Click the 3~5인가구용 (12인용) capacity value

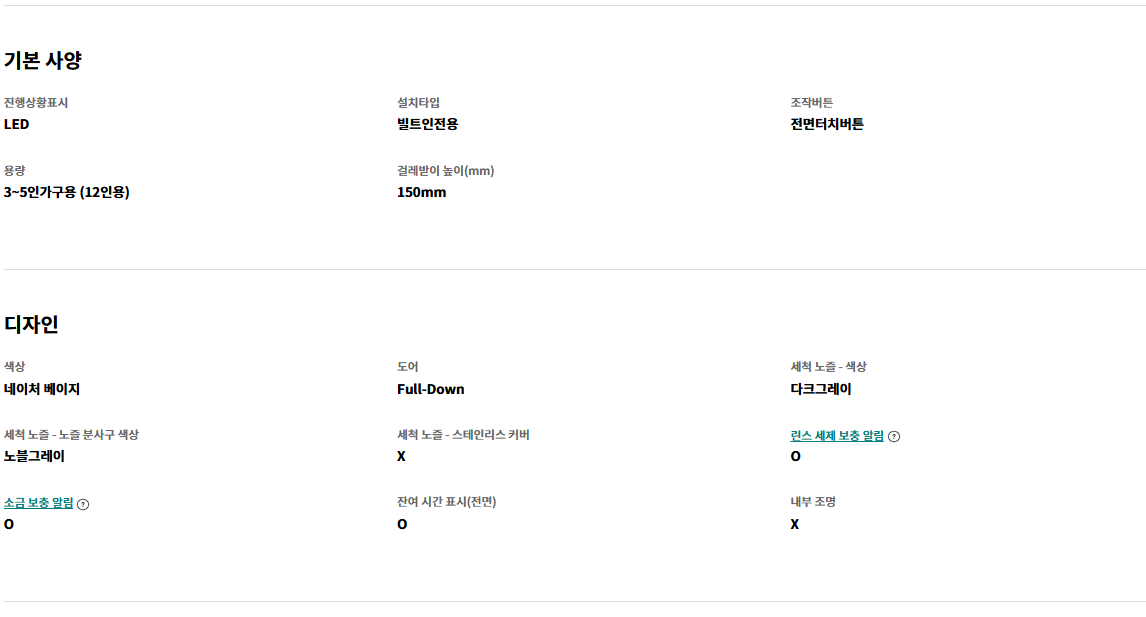coord(67,192)
